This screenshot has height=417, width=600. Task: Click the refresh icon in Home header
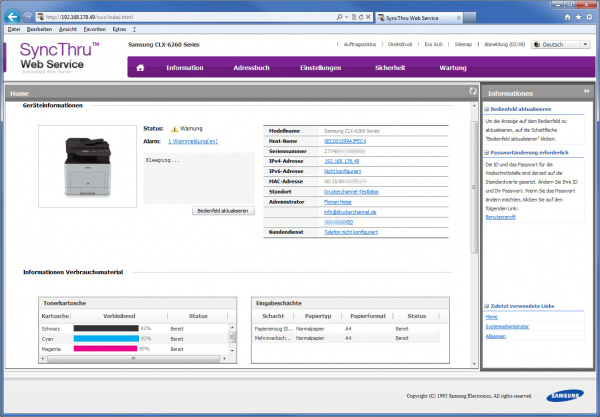pyautogui.click(x=471, y=92)
